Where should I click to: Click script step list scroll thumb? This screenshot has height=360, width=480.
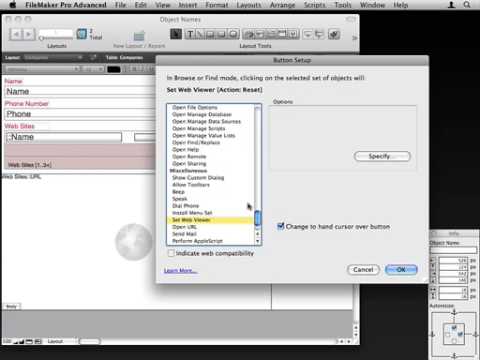257,218
